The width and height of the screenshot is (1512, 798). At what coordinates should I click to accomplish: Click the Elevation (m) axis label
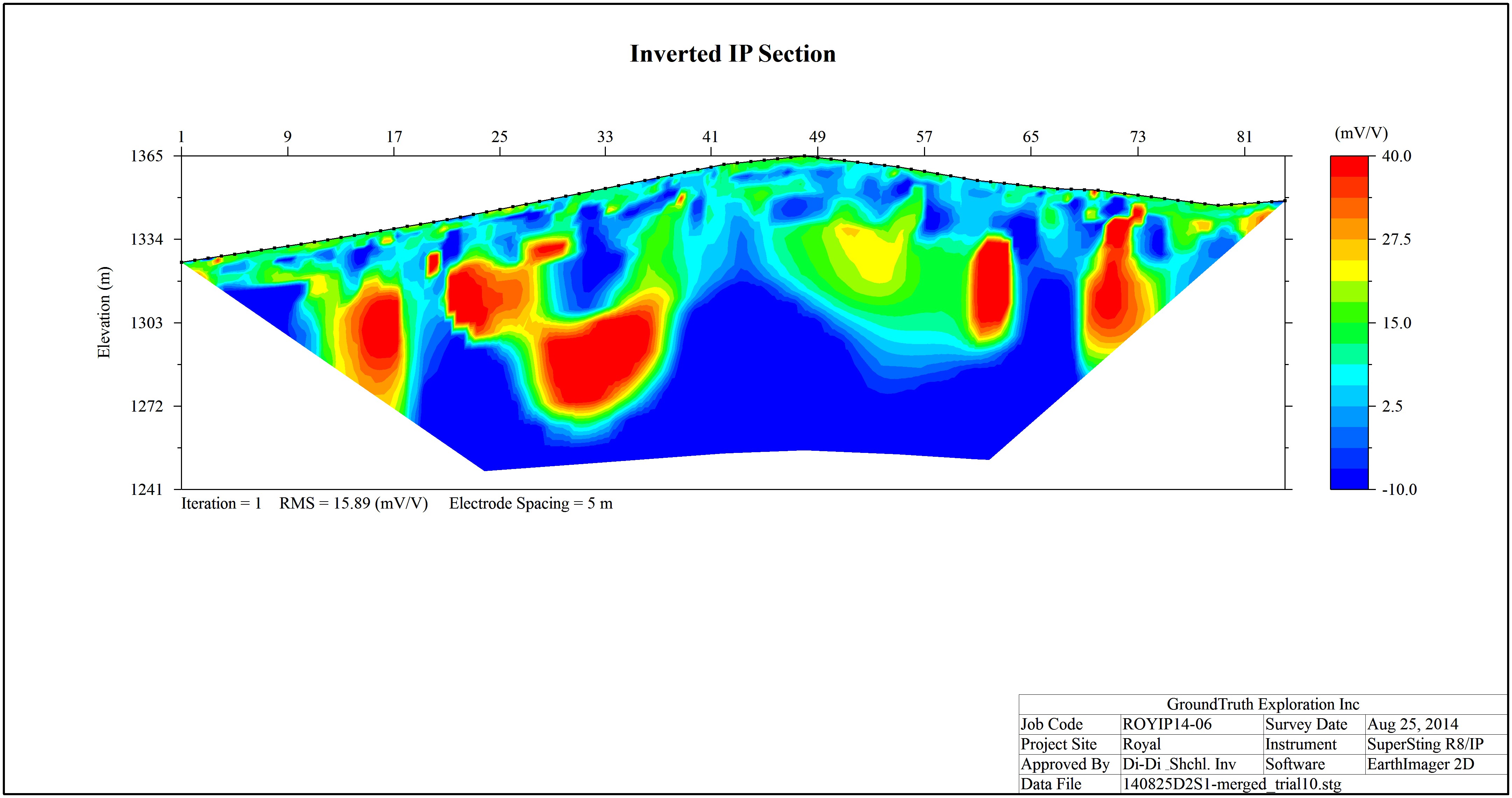coord(104,312)
